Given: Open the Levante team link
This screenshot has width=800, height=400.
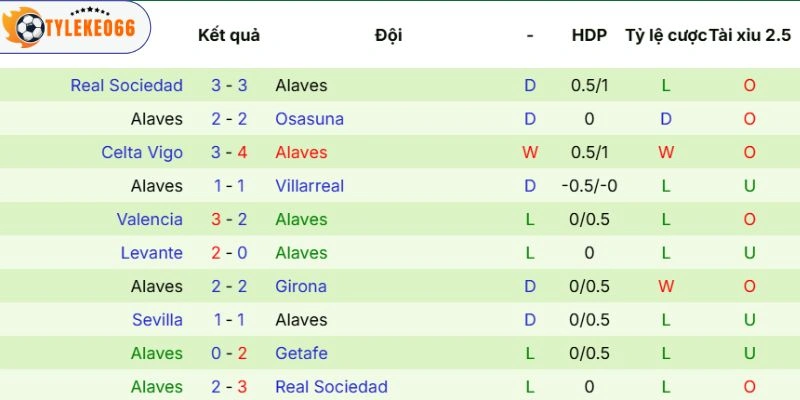Looking at the screenshot, I should click(x=150, y=253).
